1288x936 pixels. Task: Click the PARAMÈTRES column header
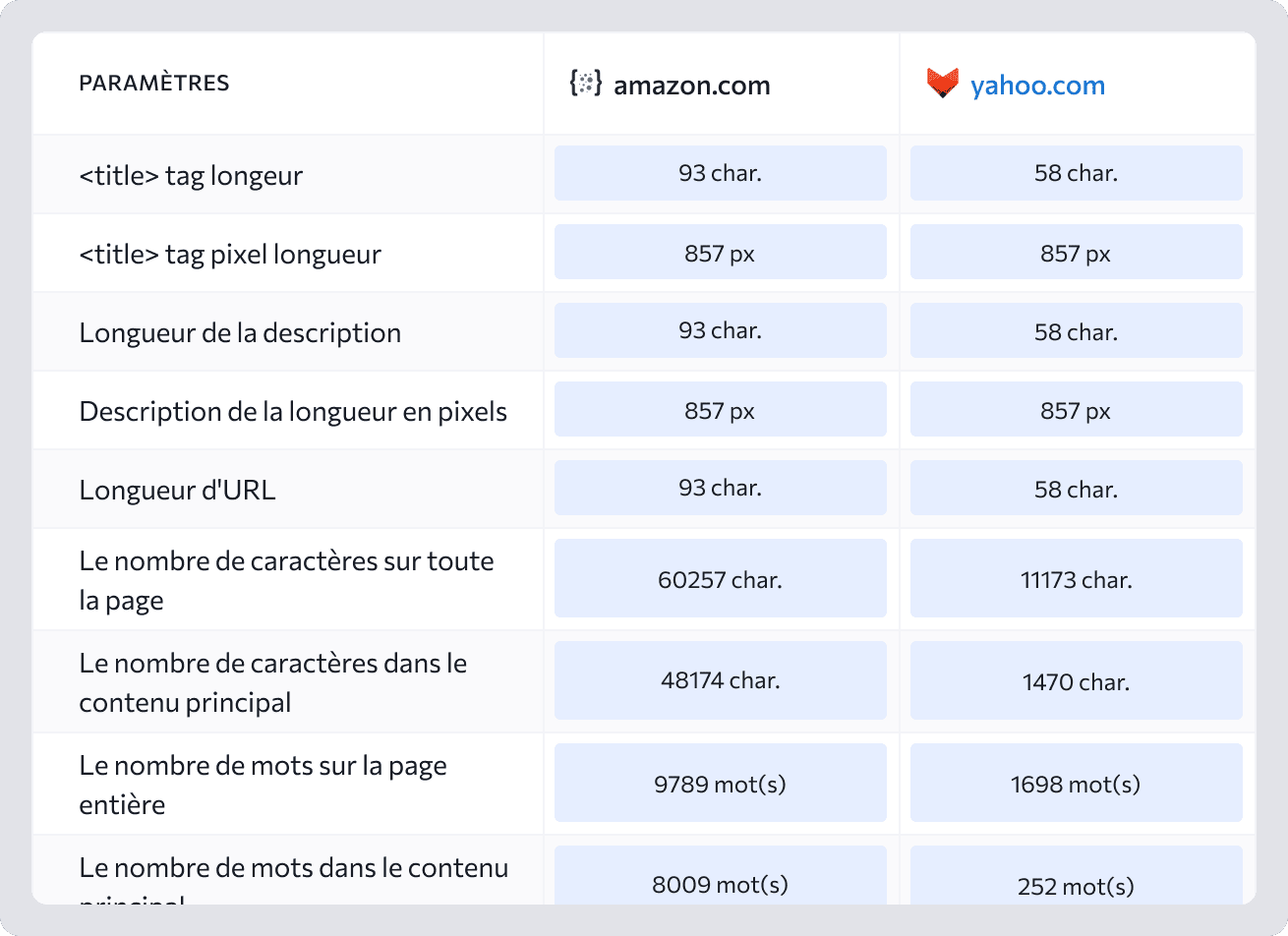pyautogui.click(x=154, y=84)
